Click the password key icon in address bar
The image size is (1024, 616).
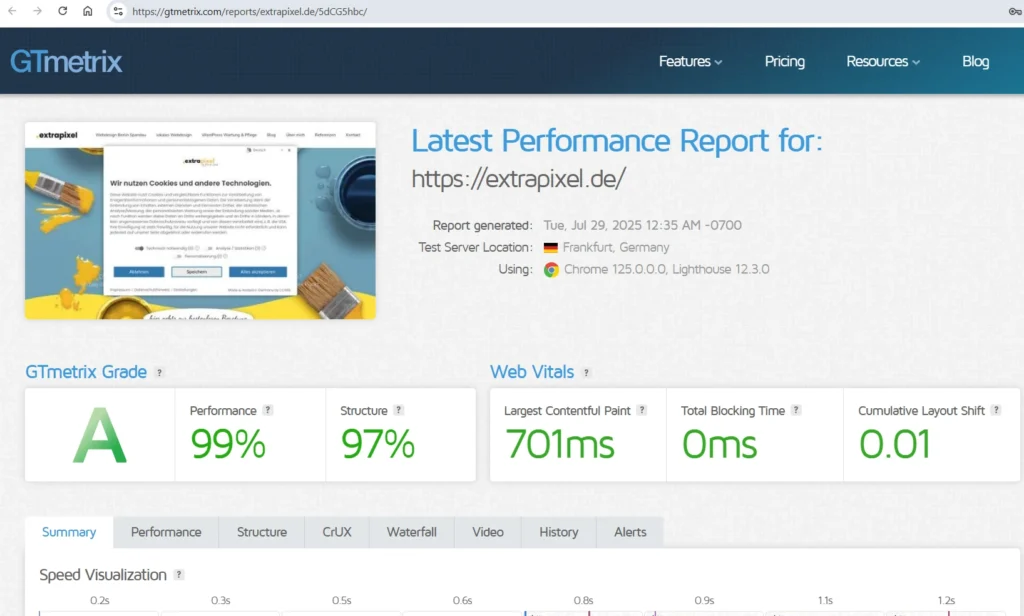pos(1015,11)
